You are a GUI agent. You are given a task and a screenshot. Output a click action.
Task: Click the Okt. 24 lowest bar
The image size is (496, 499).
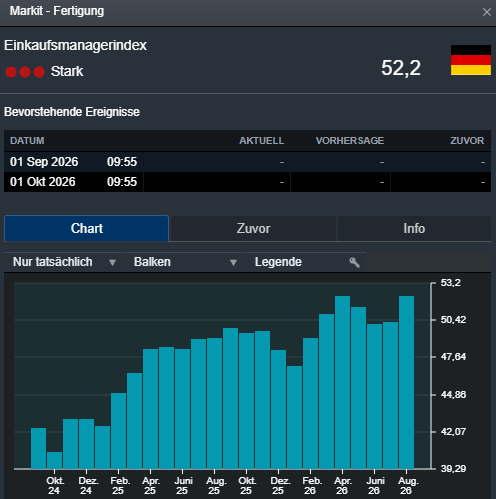point(54,460)
